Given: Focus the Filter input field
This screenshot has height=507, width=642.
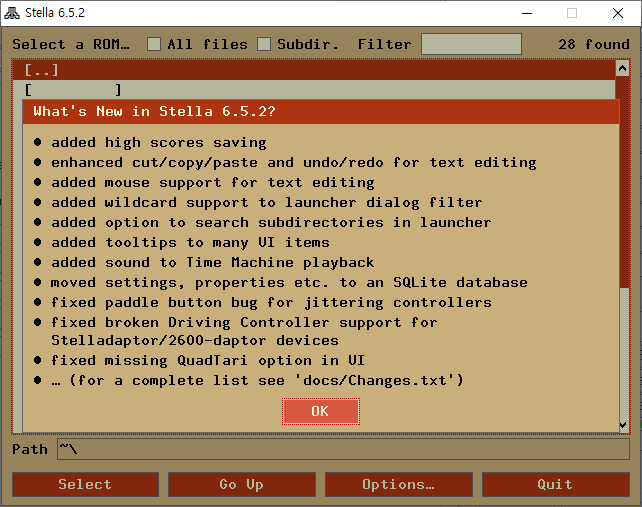Looking at the screenshot, I should click(471, 44).
